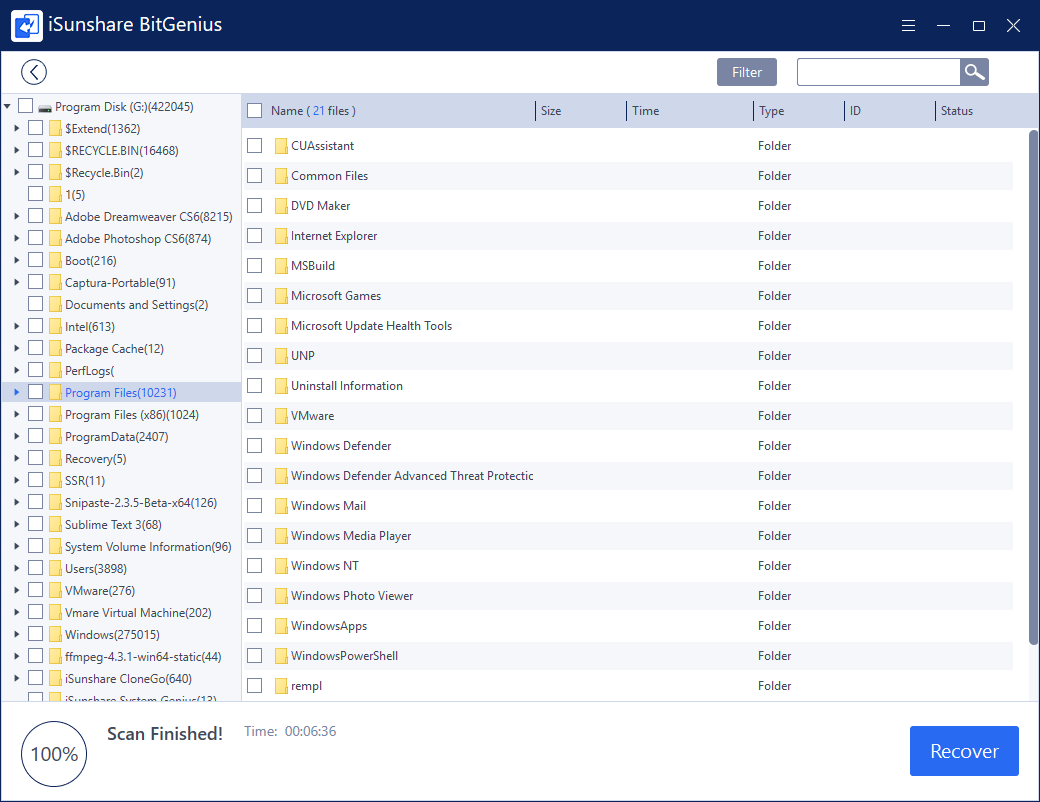
Task: Click the back arrow circle icon
Action: pos(34,72)
